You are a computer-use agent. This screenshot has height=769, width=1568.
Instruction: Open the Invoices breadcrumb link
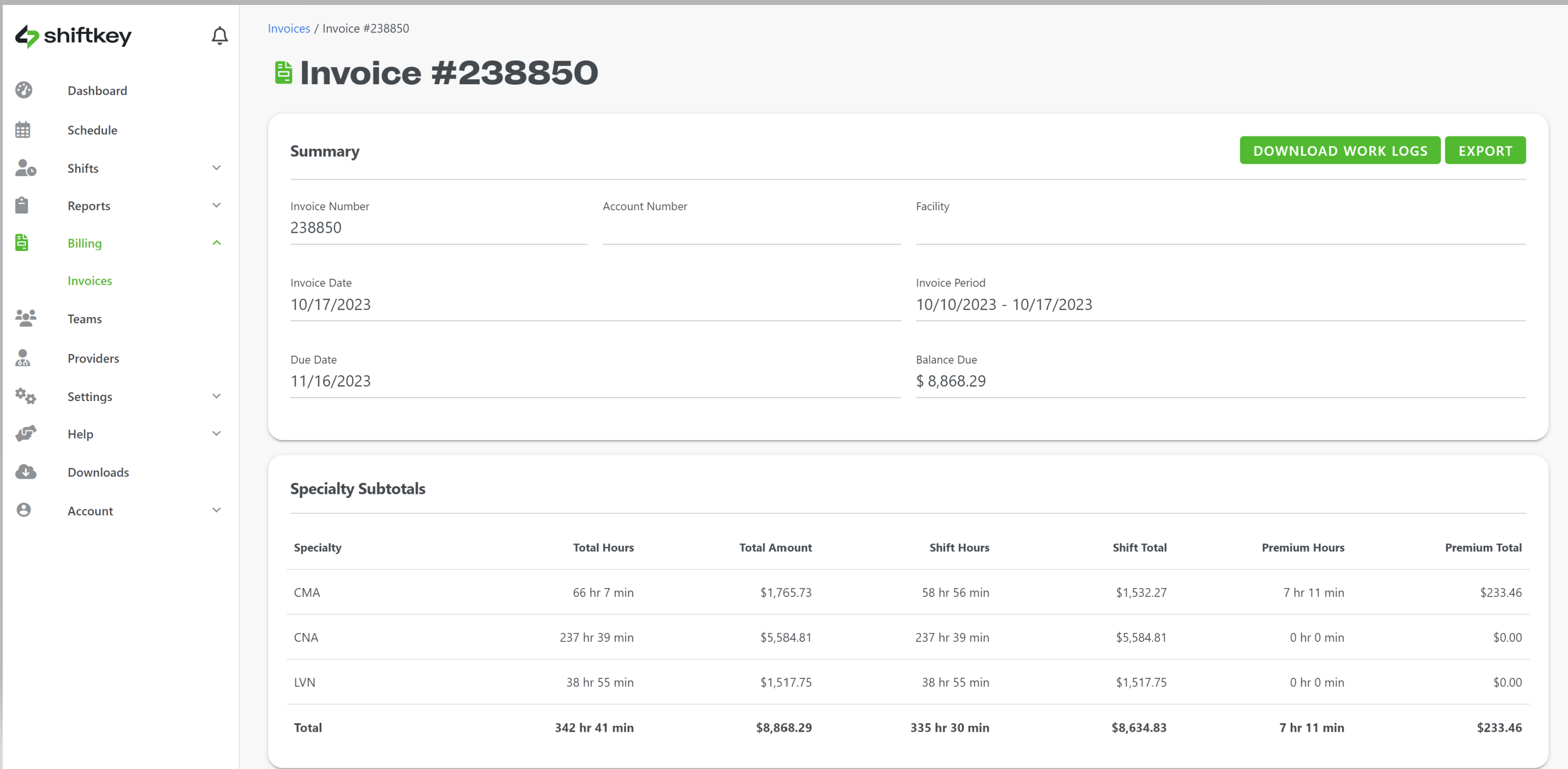(288, 28)
